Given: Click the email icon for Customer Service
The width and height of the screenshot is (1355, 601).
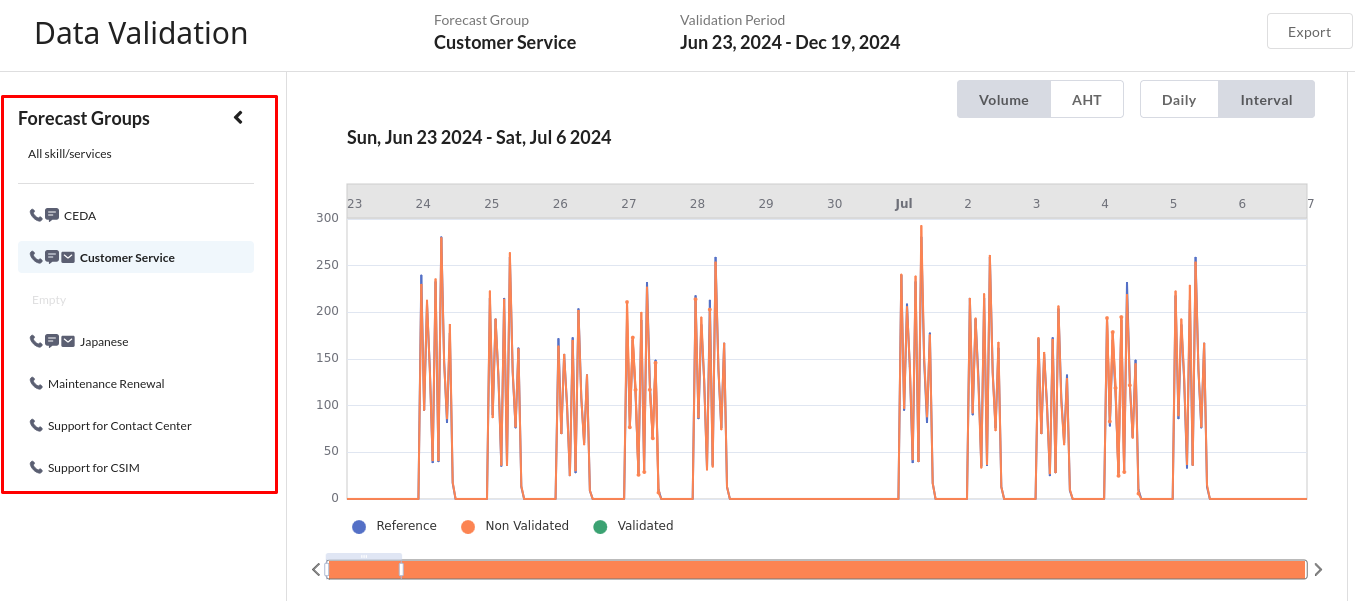Looking at the screenshot, I should 68,257.
